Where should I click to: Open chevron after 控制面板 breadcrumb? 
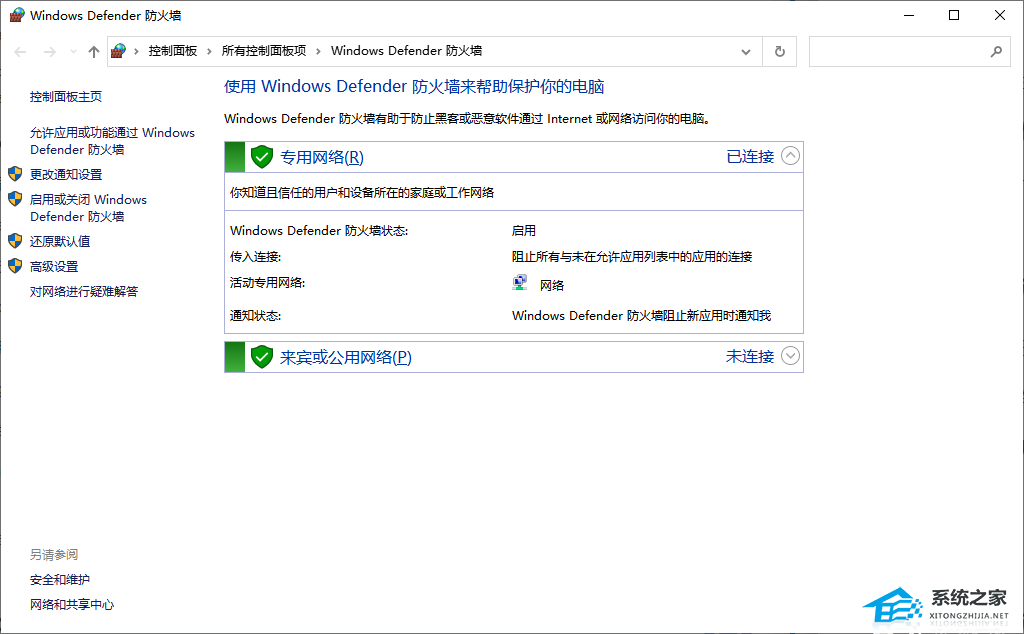coord(209,51)
